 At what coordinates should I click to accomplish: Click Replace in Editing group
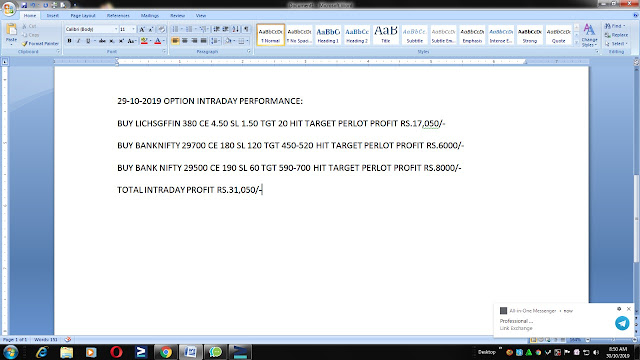tap(616, 35)
